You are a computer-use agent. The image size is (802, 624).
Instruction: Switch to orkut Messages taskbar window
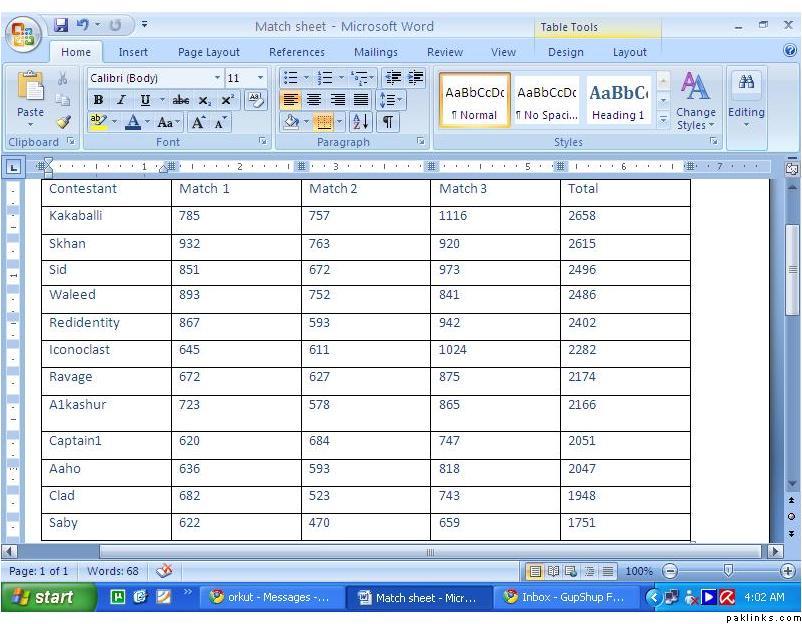pyautogui.click(x=270, y=597)
